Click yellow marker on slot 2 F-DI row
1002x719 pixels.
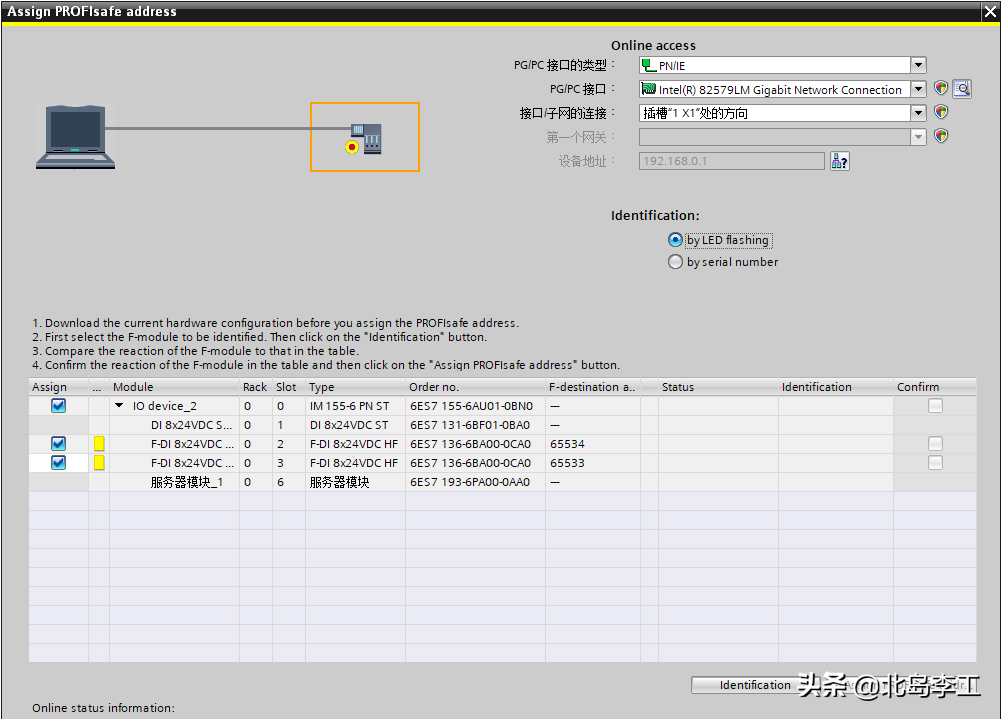click(99, 444)
